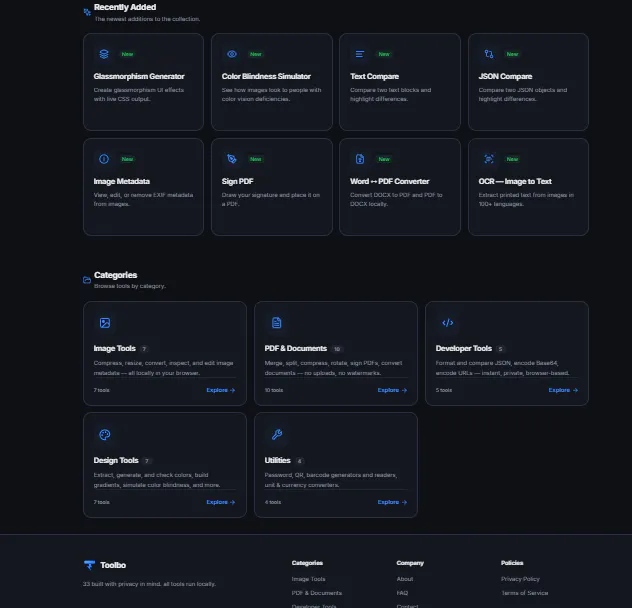Viewport: 632px width, 608px height.
Task: Open the Text Compare tool
Action: tap(400, 82)
